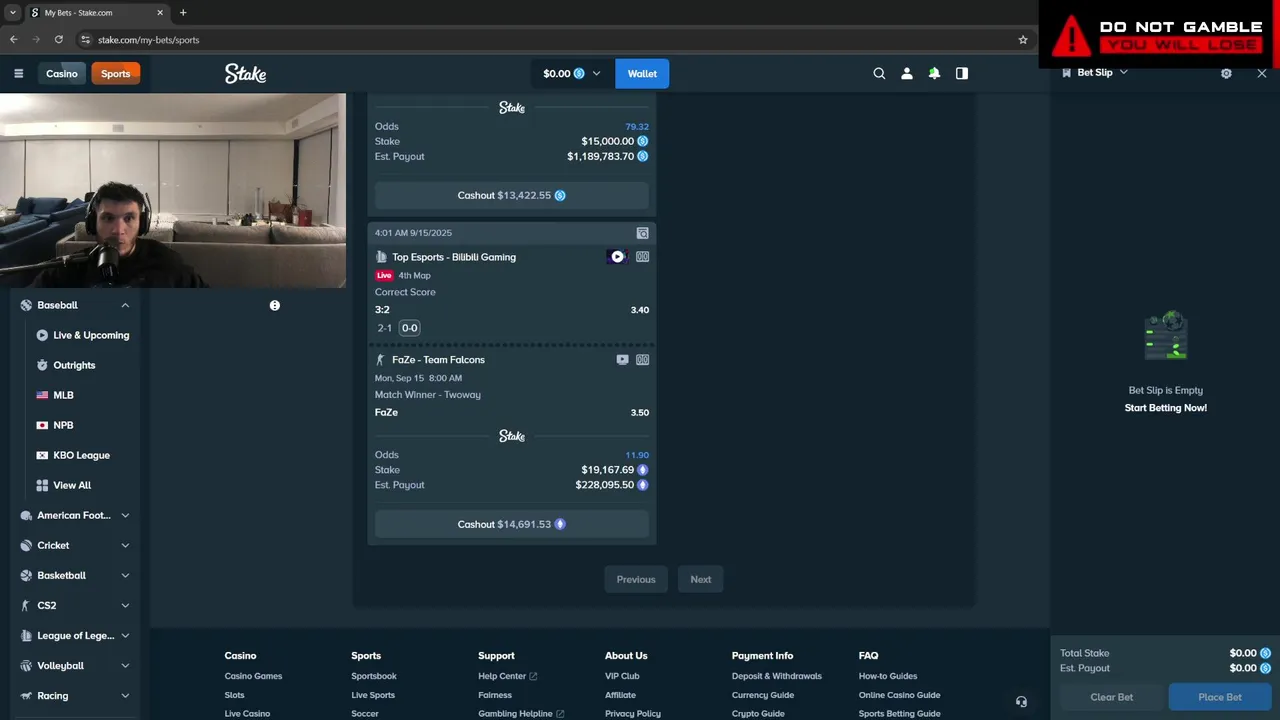
Task: Open site information icon in address bar
Action: pyautogui.click(x=85, y=39)
